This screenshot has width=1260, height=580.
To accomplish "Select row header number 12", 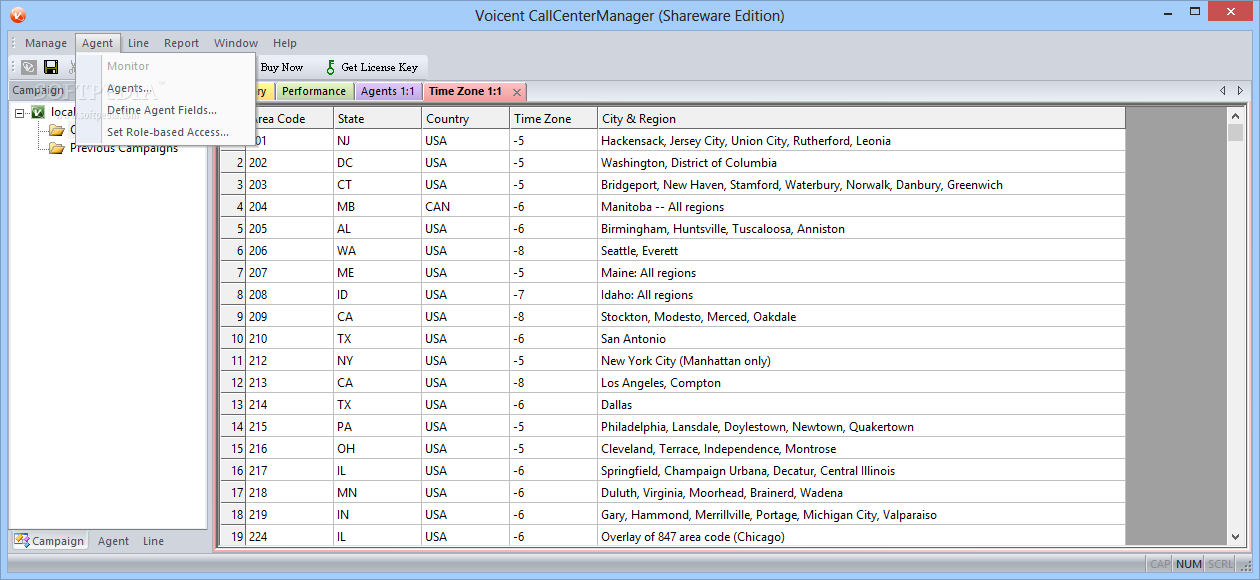I will click(x=233, y=383).
